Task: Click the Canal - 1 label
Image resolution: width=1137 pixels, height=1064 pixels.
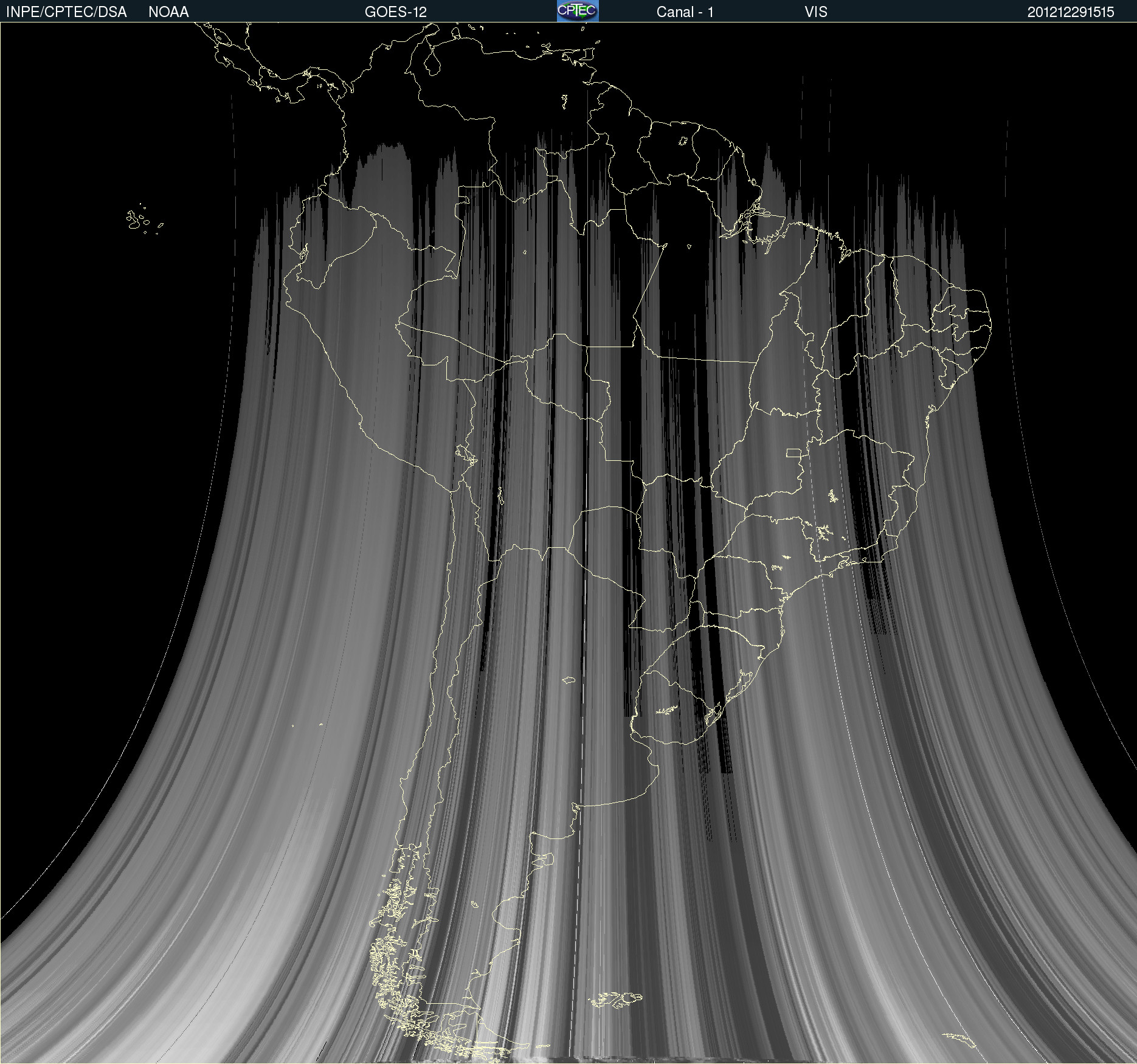Action: click(685, 12)
